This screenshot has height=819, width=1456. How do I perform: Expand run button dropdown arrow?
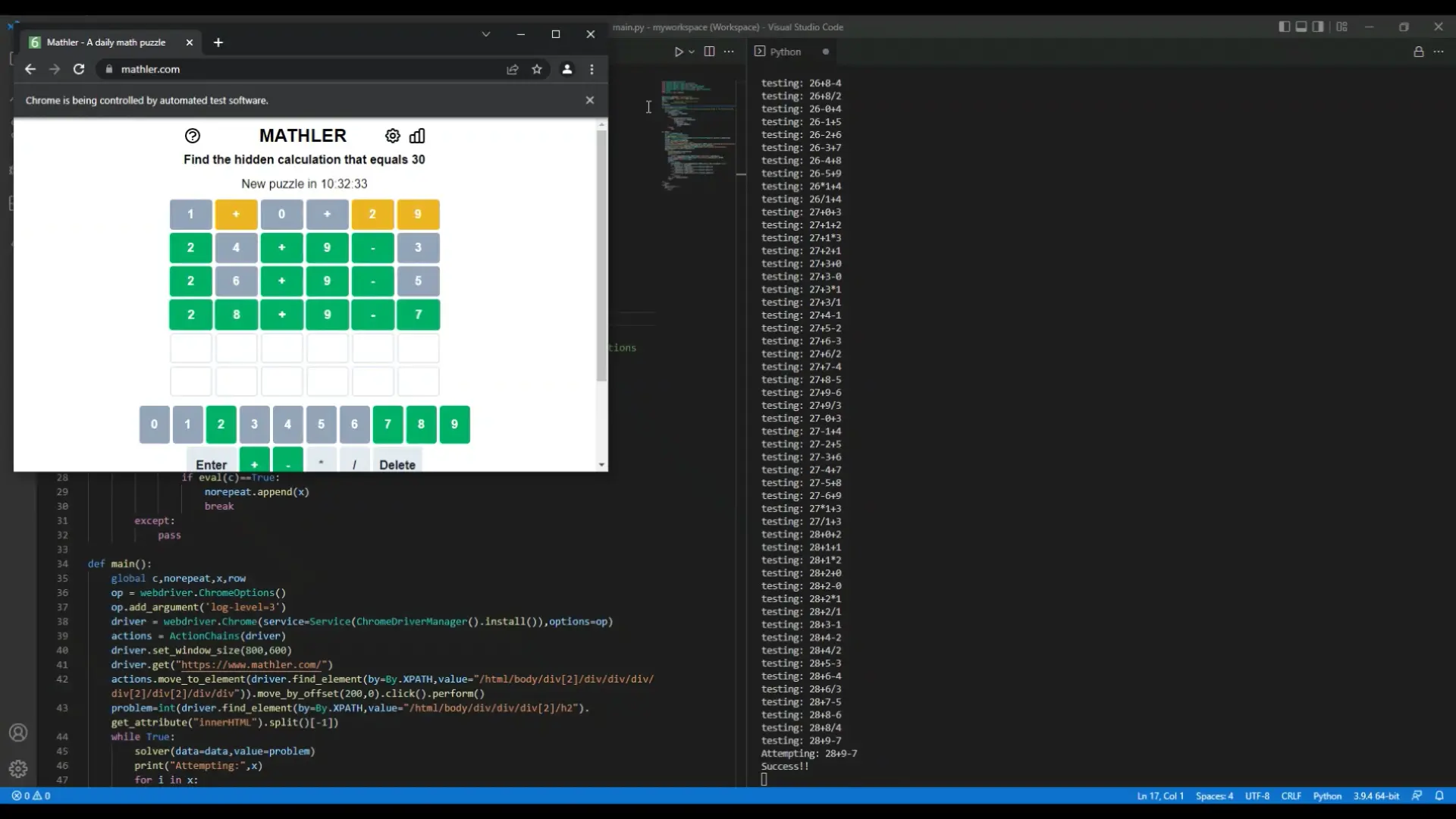coord(692,52)
